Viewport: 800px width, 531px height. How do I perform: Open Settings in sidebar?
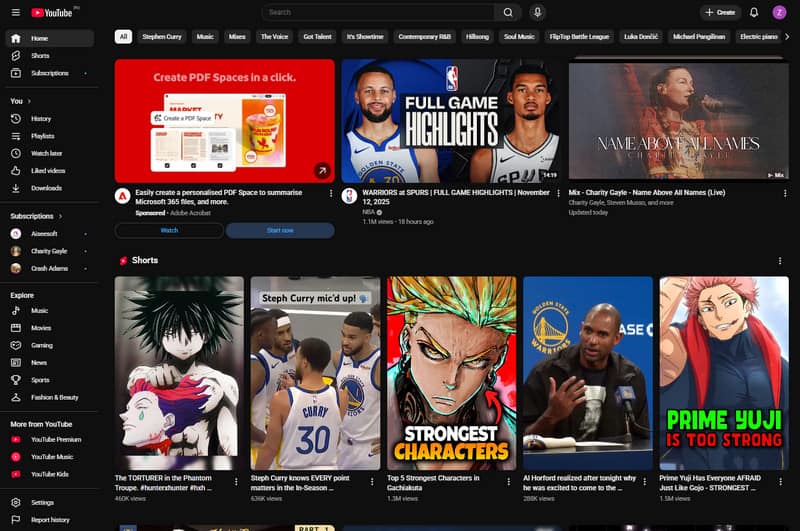pyautogui.click(x=50, y=502)
